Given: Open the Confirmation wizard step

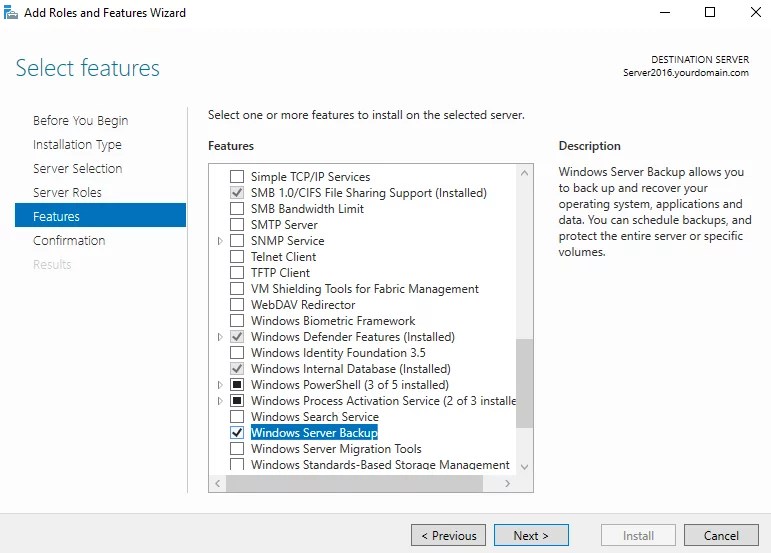Looking at the screenshot, I should [x=69, y=240].
